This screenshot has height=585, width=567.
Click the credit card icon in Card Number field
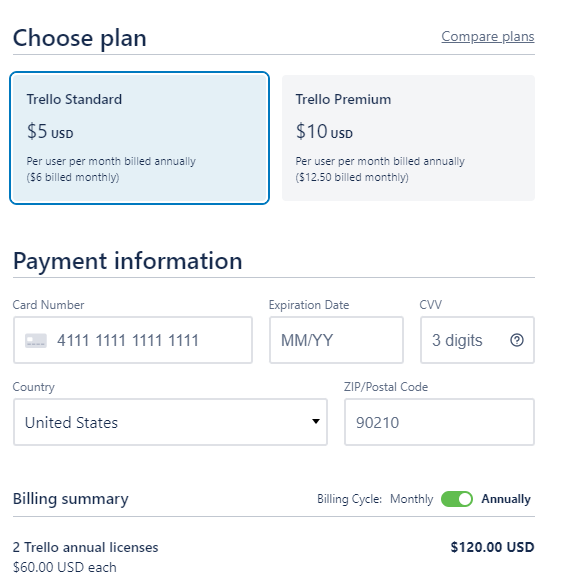coord(36,341)
